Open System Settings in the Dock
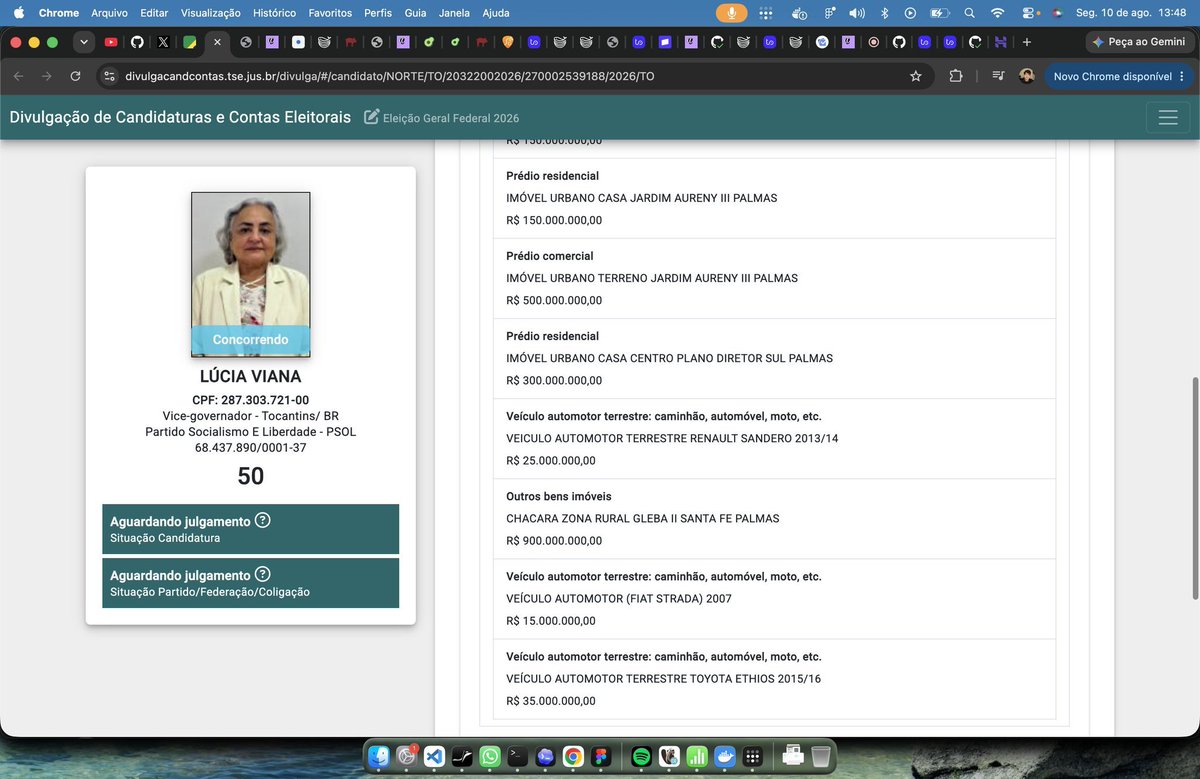 [x=406, y=757]
